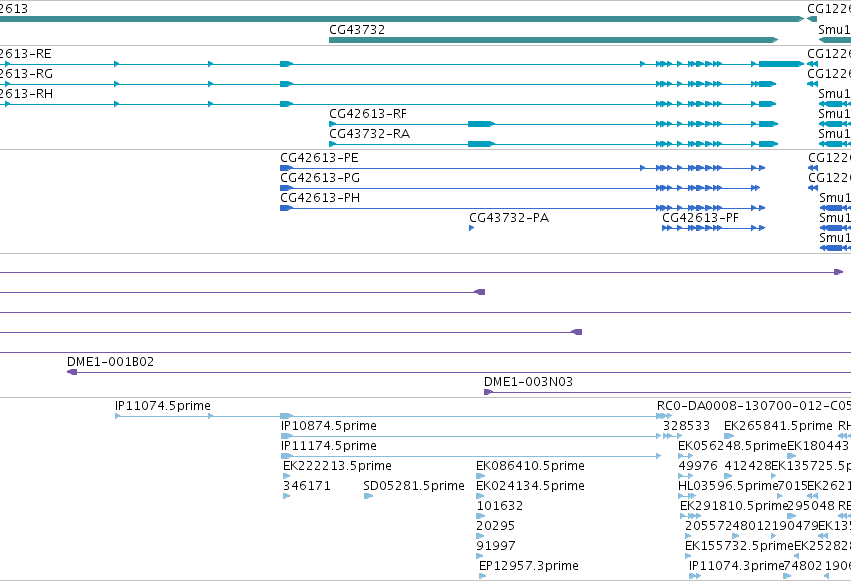Screen dimensions: 851x581
Task: Select the DME1-003N03 clone label
Action: [x=528, y=382]
